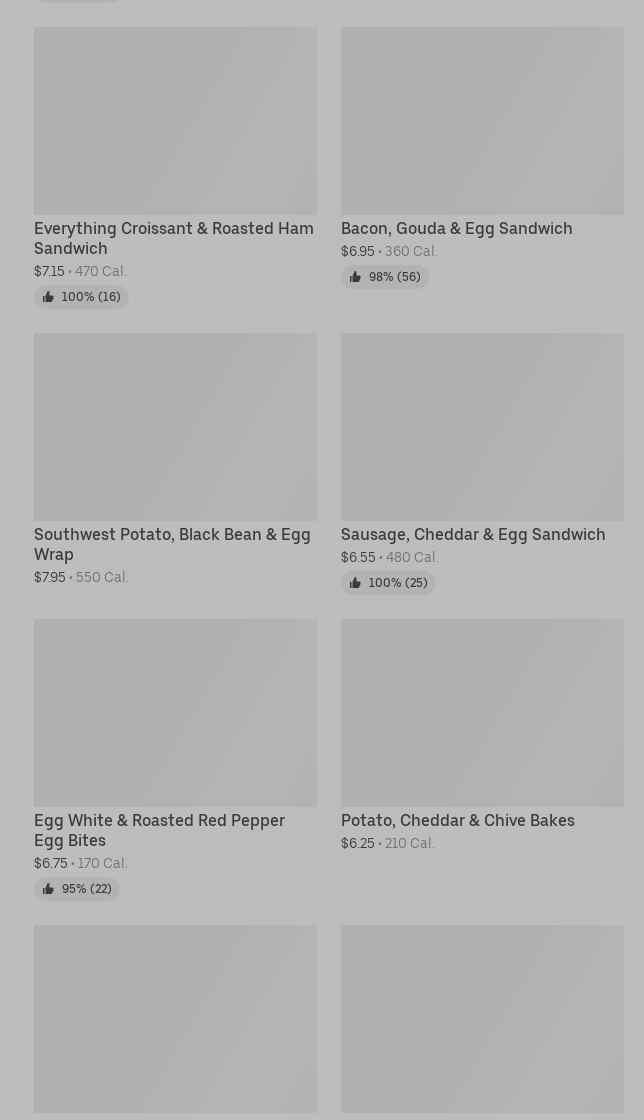Click thumbs-up icon for Sausage, Cheddar & Egg

coord(355,583)
